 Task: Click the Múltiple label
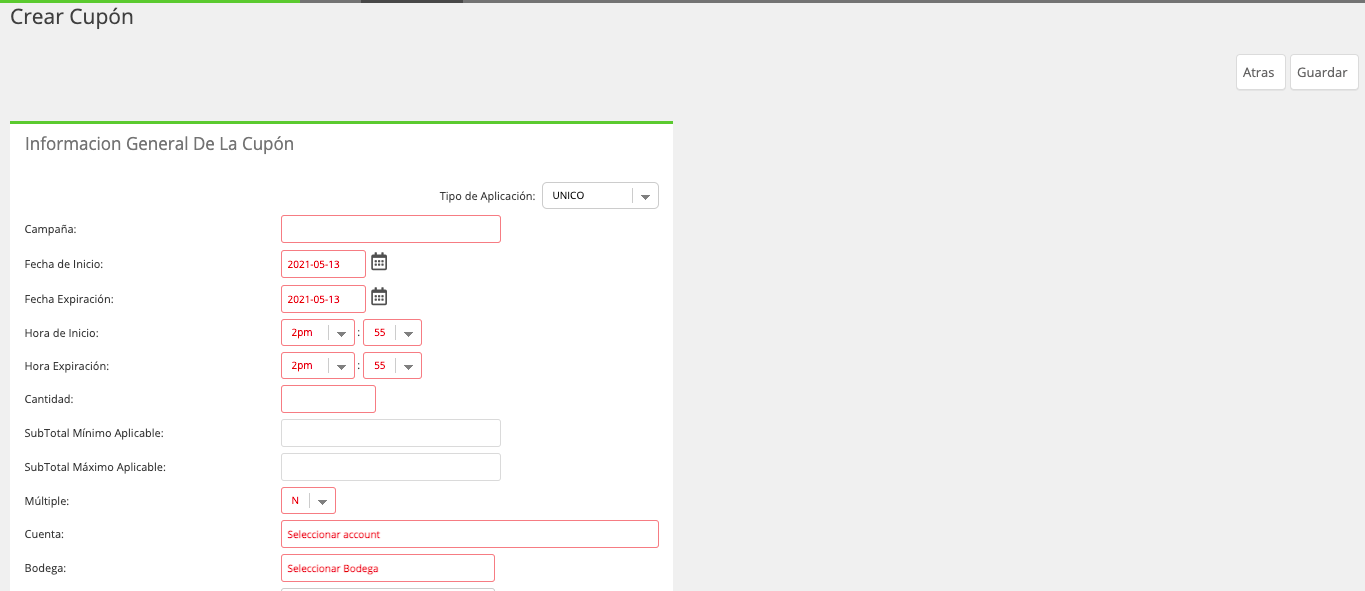click(47, 500)
